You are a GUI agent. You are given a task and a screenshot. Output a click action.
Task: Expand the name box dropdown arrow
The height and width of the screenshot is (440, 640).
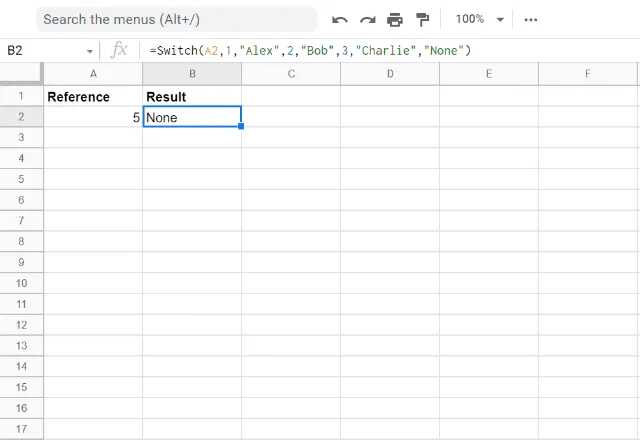pos(89,51)
